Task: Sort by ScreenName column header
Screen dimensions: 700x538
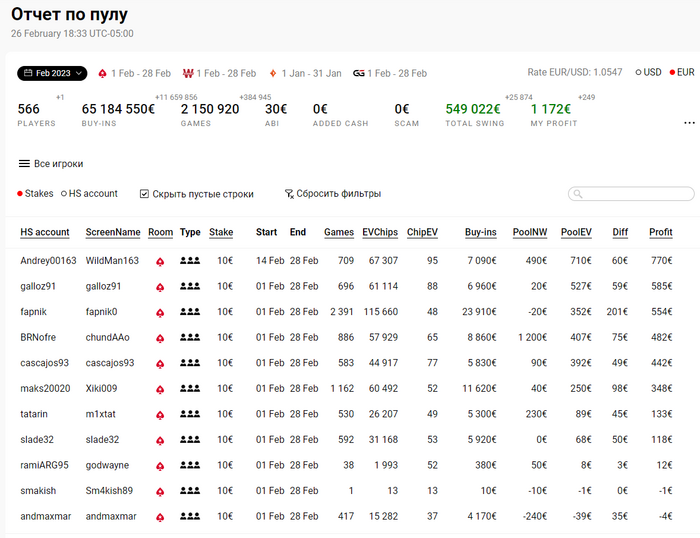Action: (x=113, y=232)
